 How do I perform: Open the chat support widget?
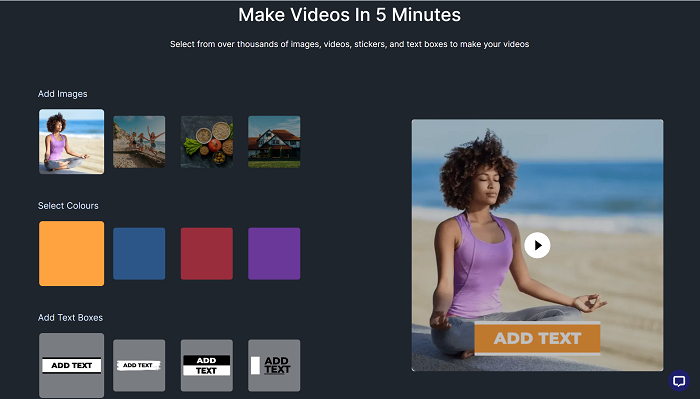(679, 381)
